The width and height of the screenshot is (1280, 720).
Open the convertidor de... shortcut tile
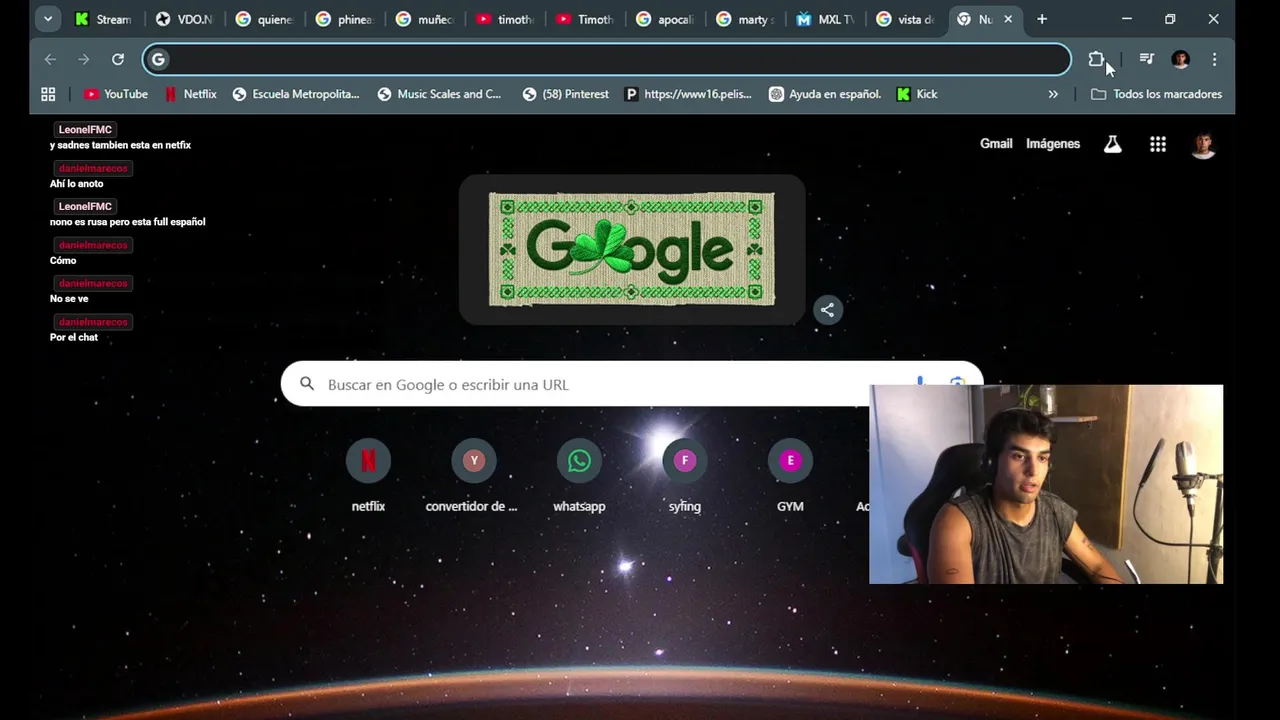pos(473,478)
